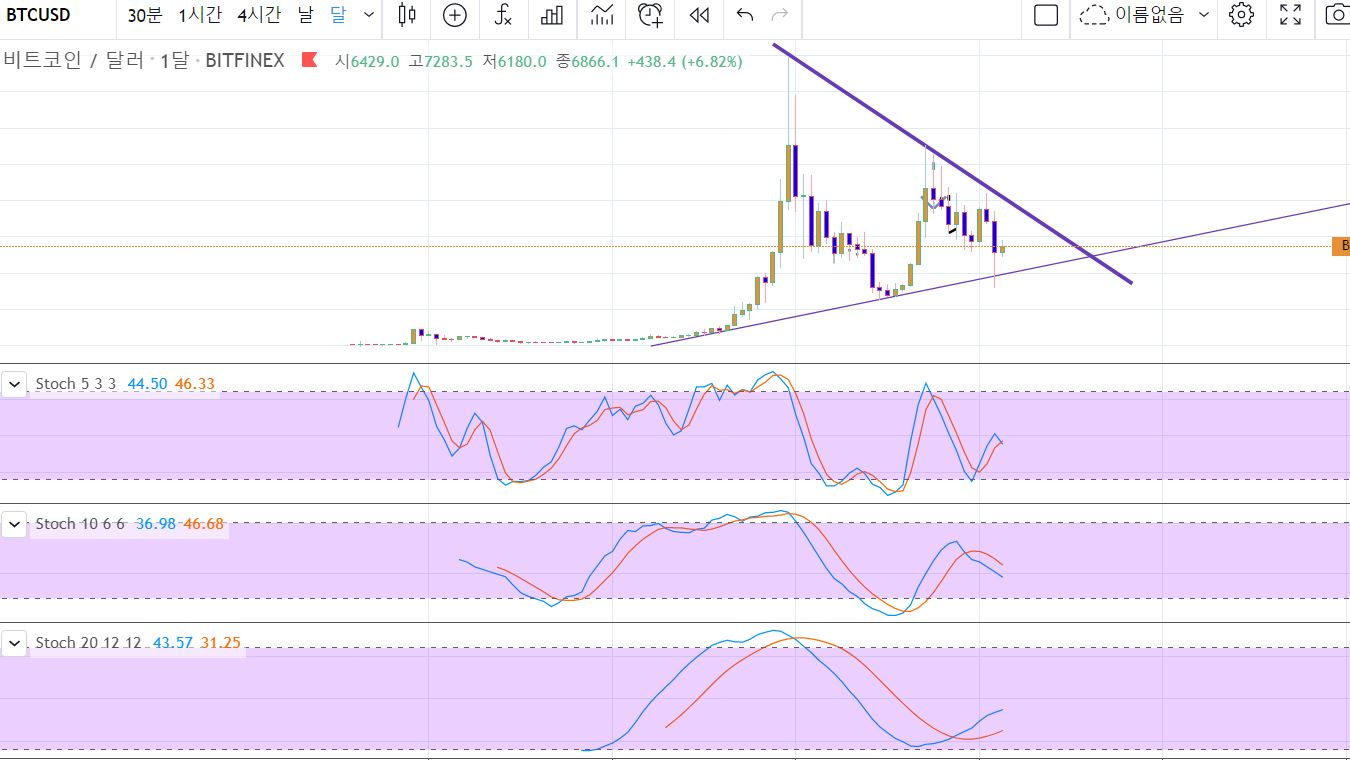
Task: Collapse the Stoch 20 12 12 pane
Action: click(15, 643)
